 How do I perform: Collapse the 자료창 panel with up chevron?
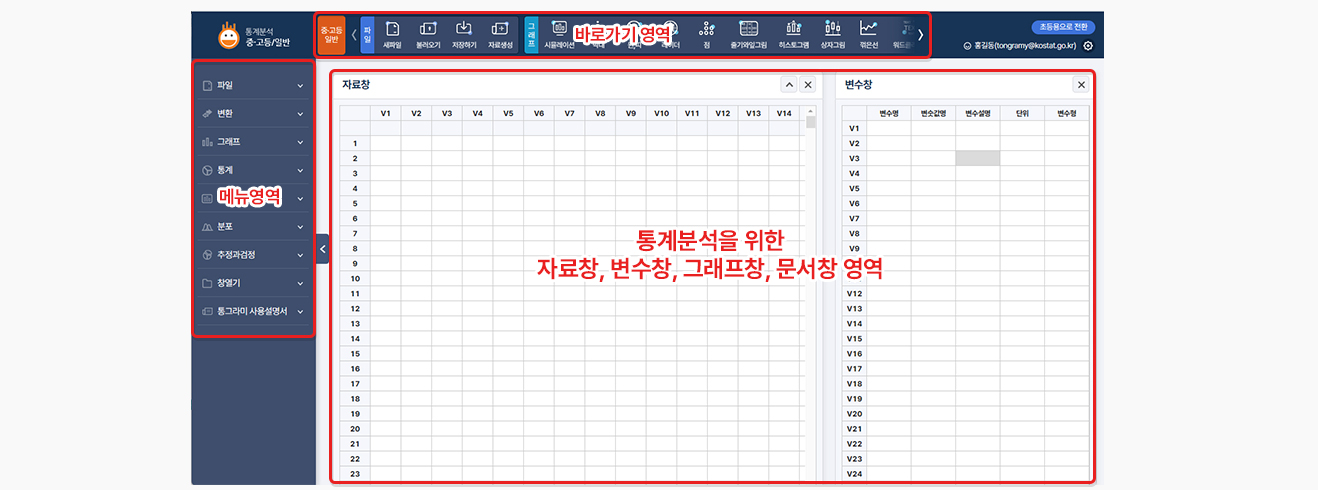pyautogui.click(x=788, y=85)
